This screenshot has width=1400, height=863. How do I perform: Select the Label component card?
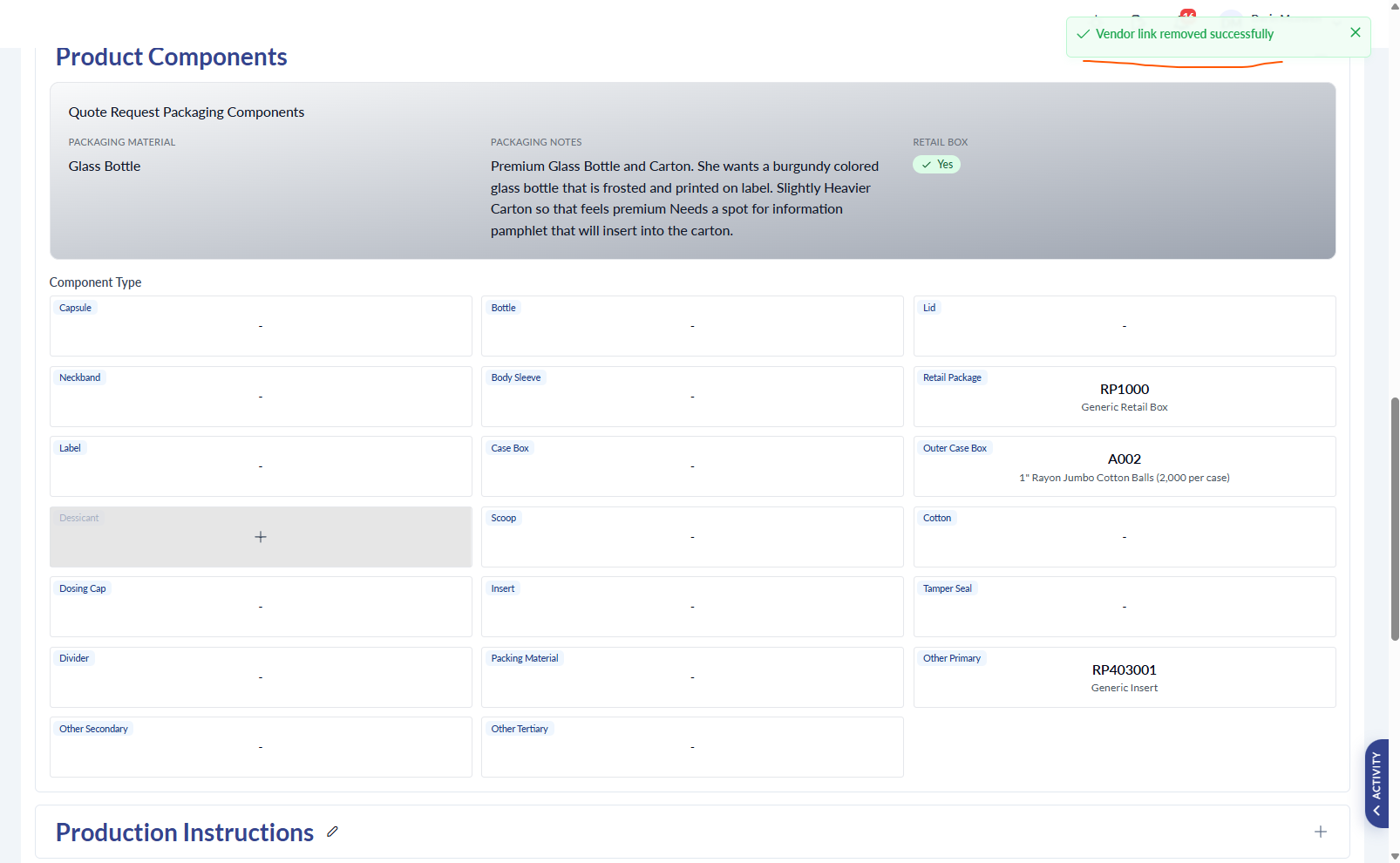(261, 466)
